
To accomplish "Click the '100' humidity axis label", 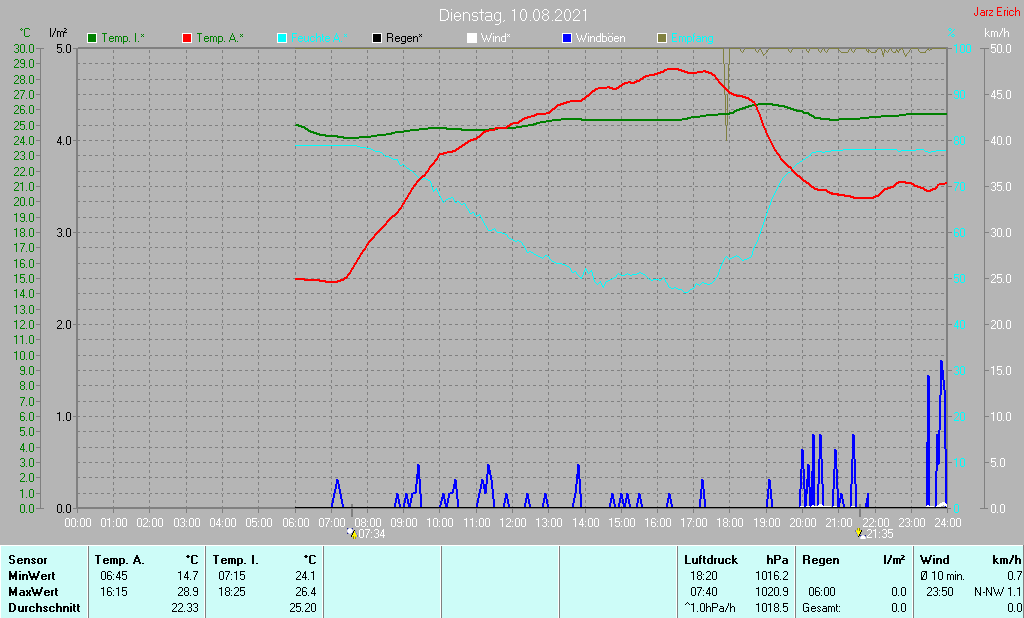I will 963,48.
